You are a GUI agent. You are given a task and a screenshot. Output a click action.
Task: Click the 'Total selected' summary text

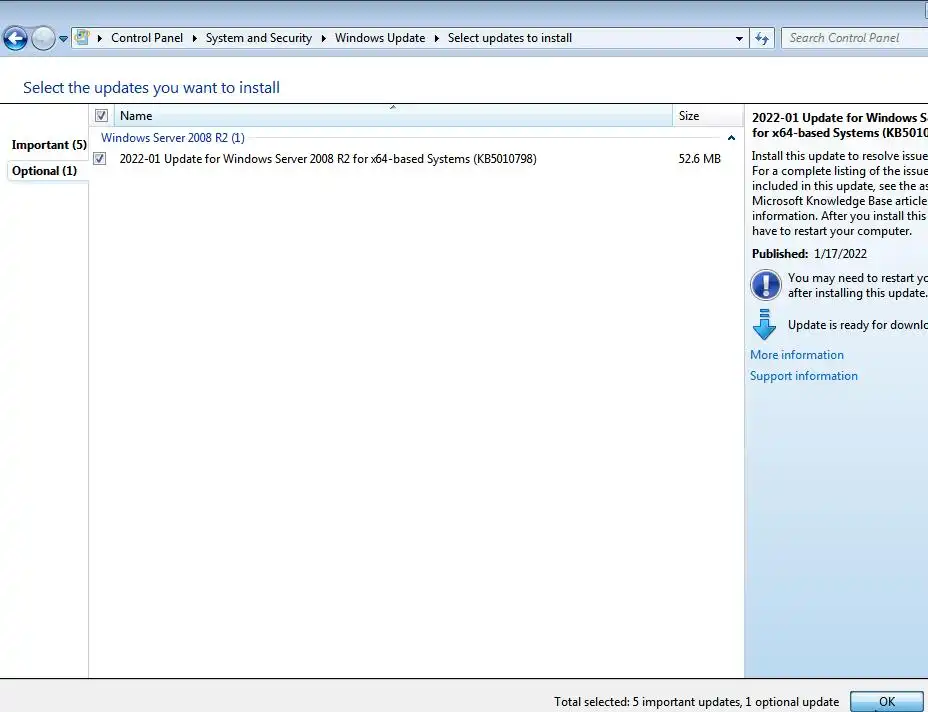pyautogui.click(x=696, y=702)
